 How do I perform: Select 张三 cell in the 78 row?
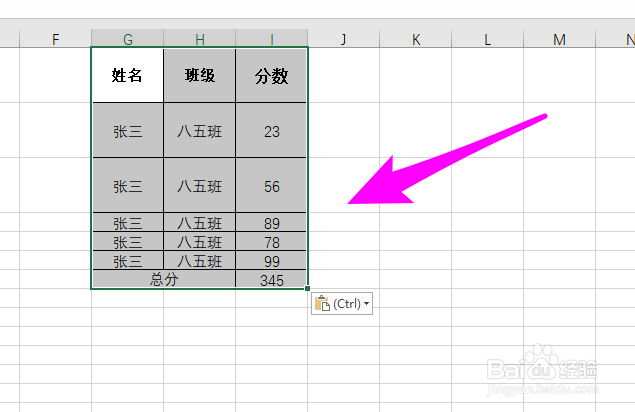(128, 241)
